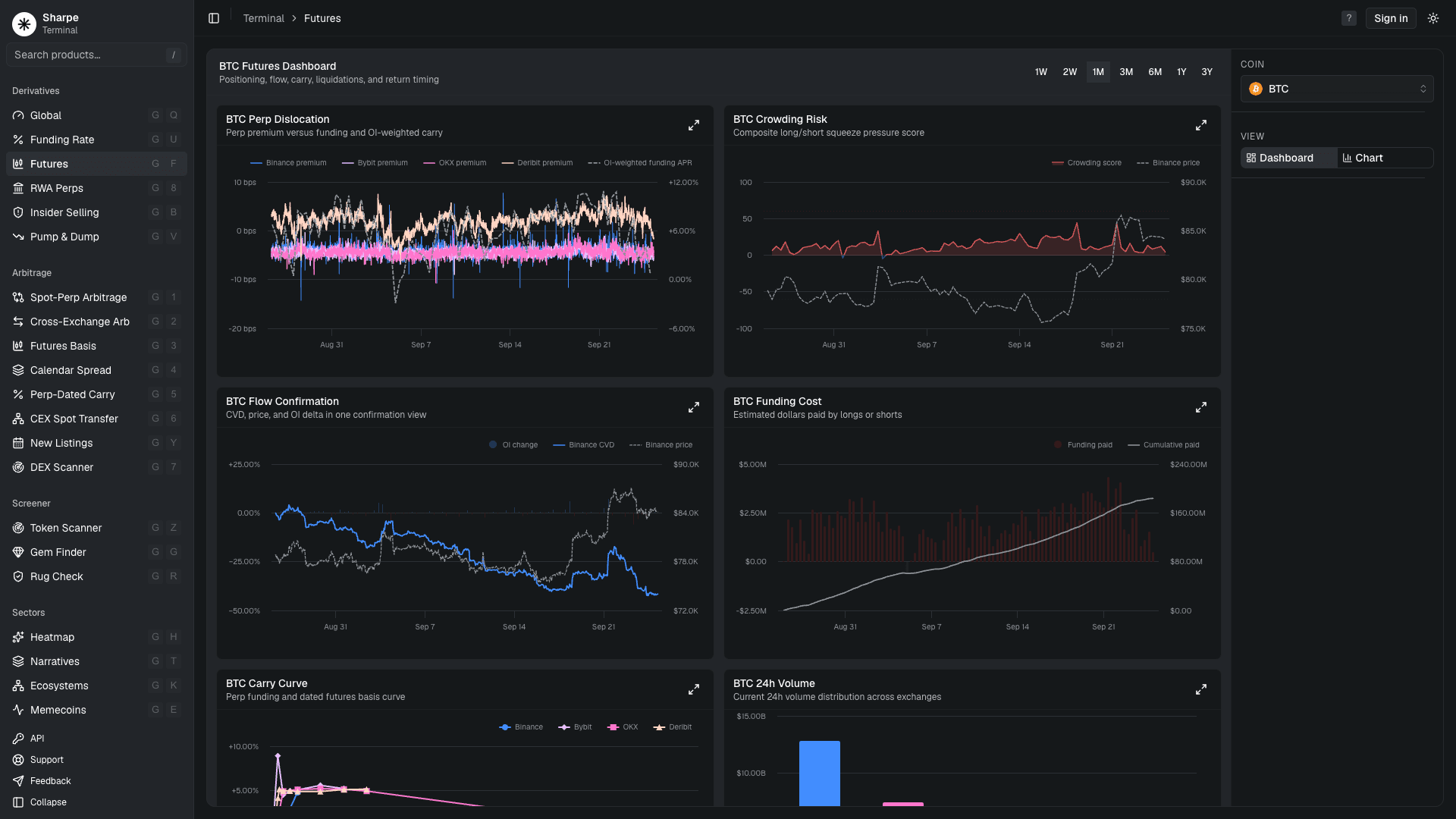This screenshot has width=1456, height=819.
Task: Open the COIN BTC dropdown
Action: pos(1337,89)
